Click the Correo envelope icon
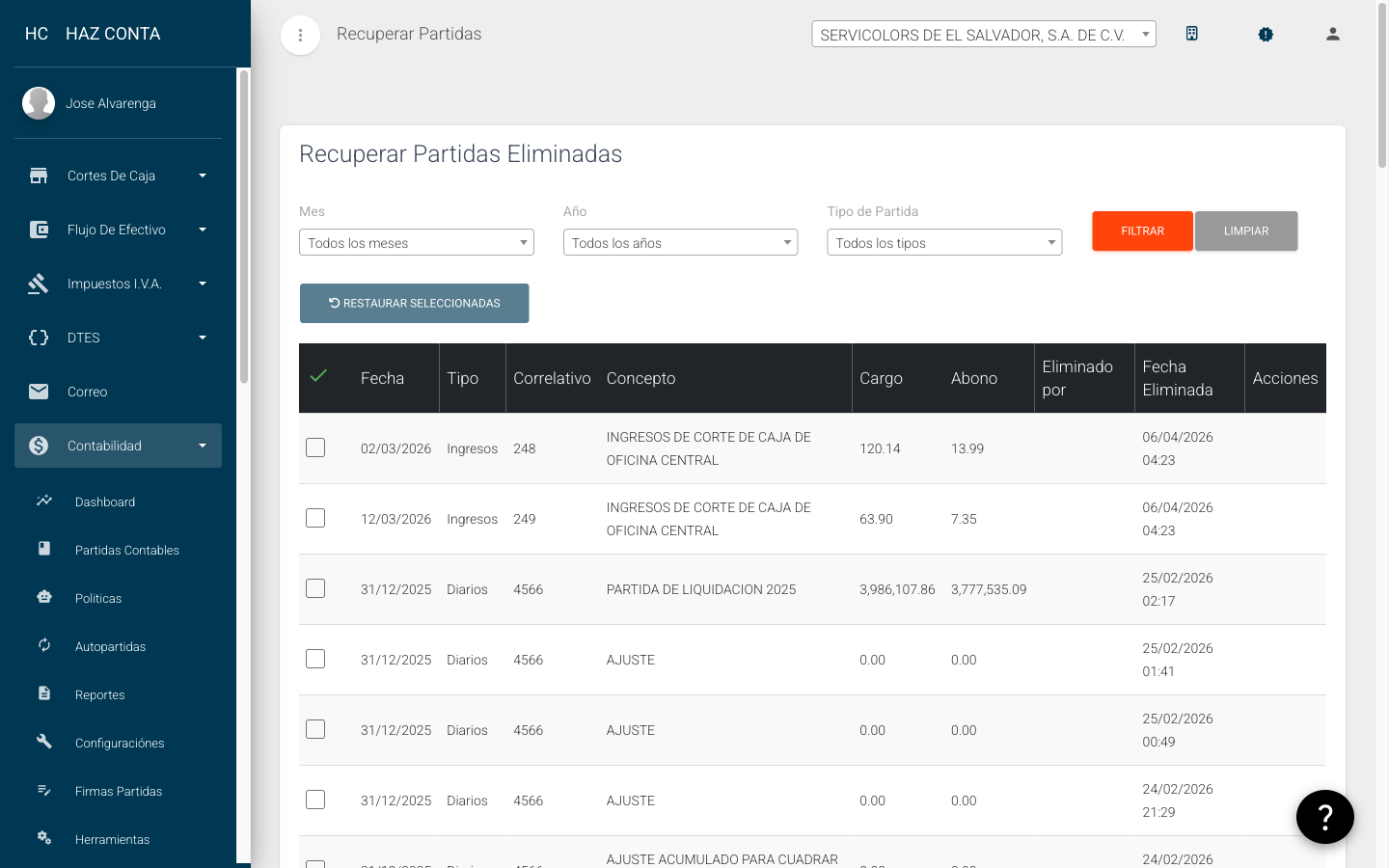The width and height of the screenshot is (1389, 868). (39, 392)
